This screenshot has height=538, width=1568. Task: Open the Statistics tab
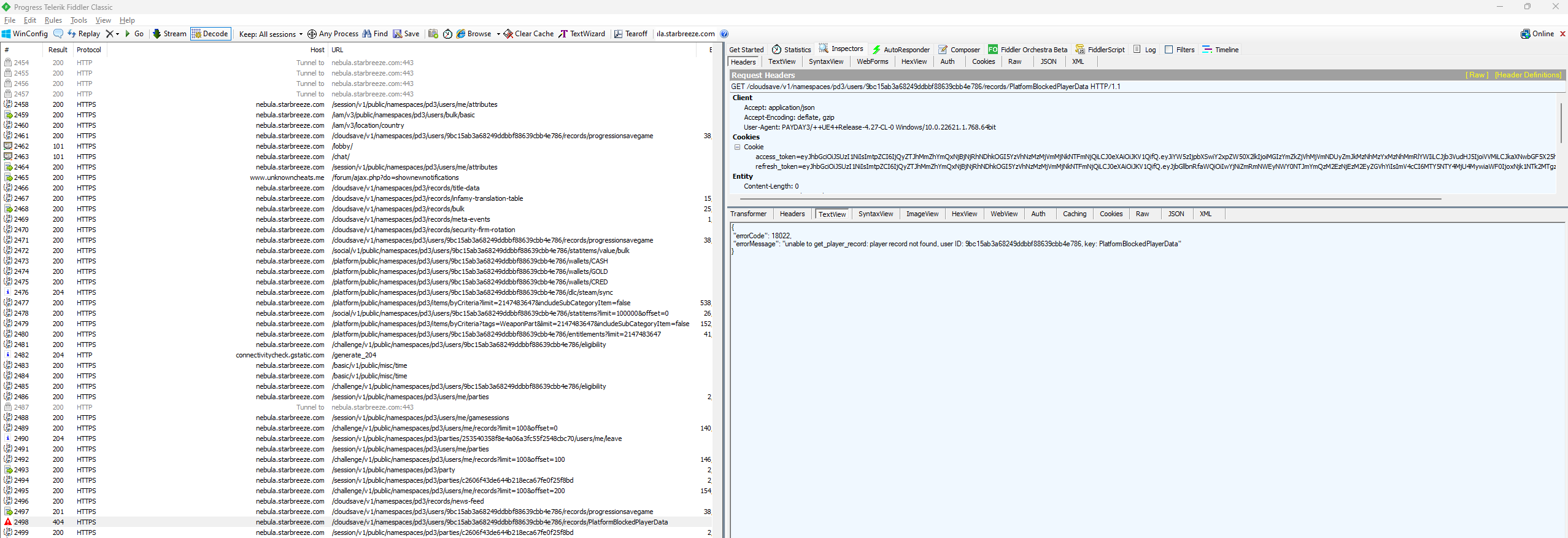(x=792, y=50)
